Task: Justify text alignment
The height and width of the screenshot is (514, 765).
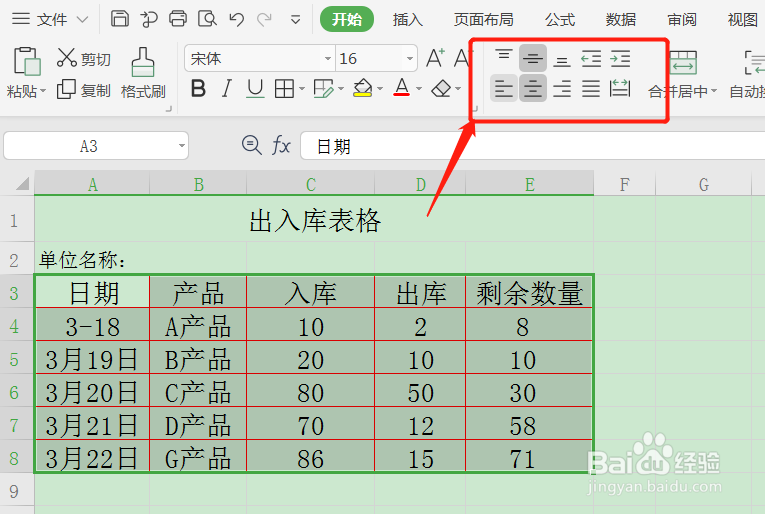Action: coord(591,89)
